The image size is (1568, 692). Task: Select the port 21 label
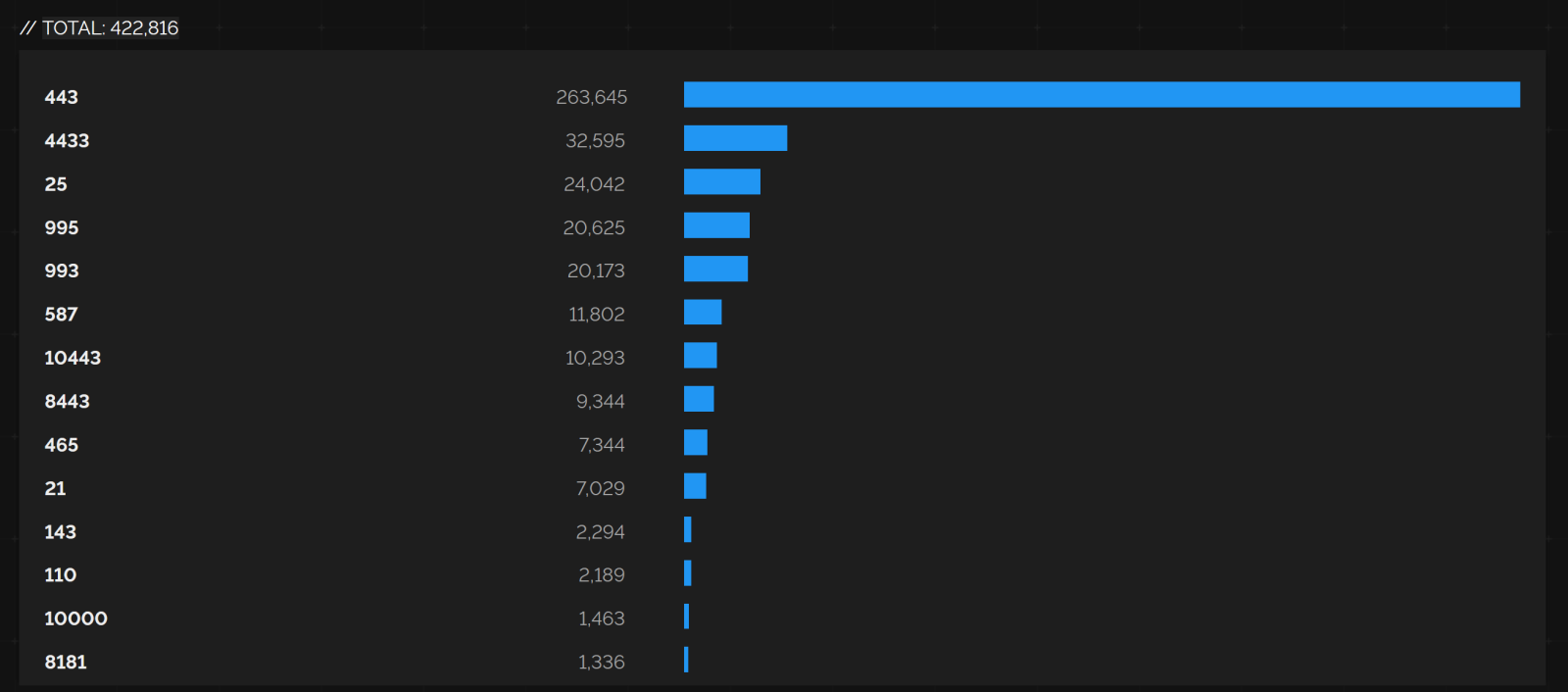[55, 488]
